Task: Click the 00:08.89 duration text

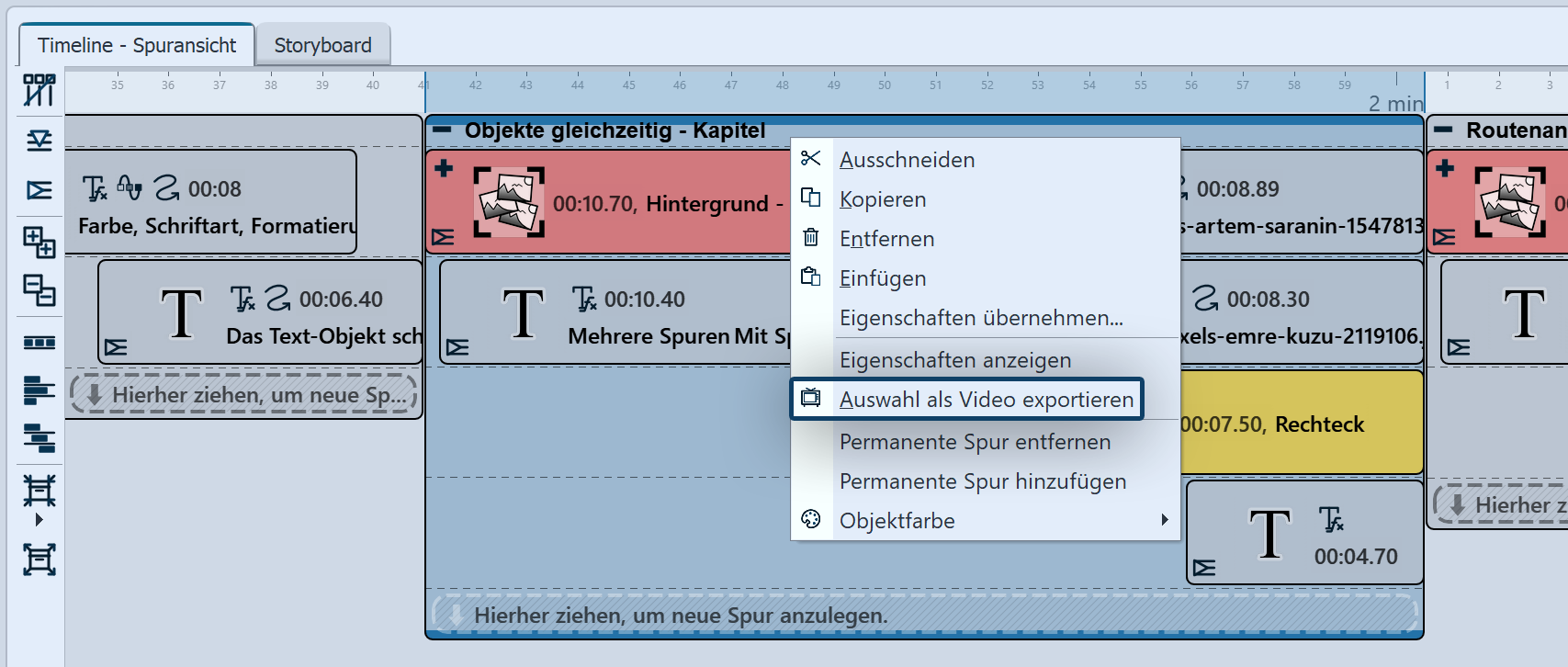Action: pos(1237,189)
